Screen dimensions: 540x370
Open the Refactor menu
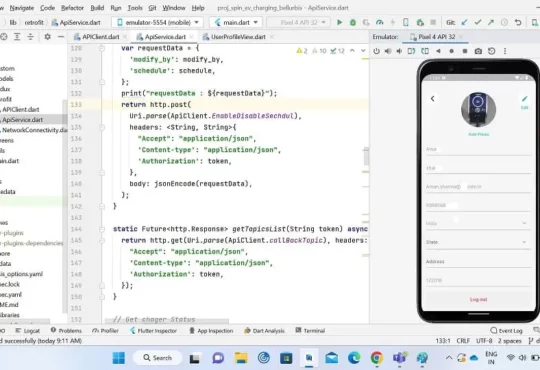pos(72,8)
